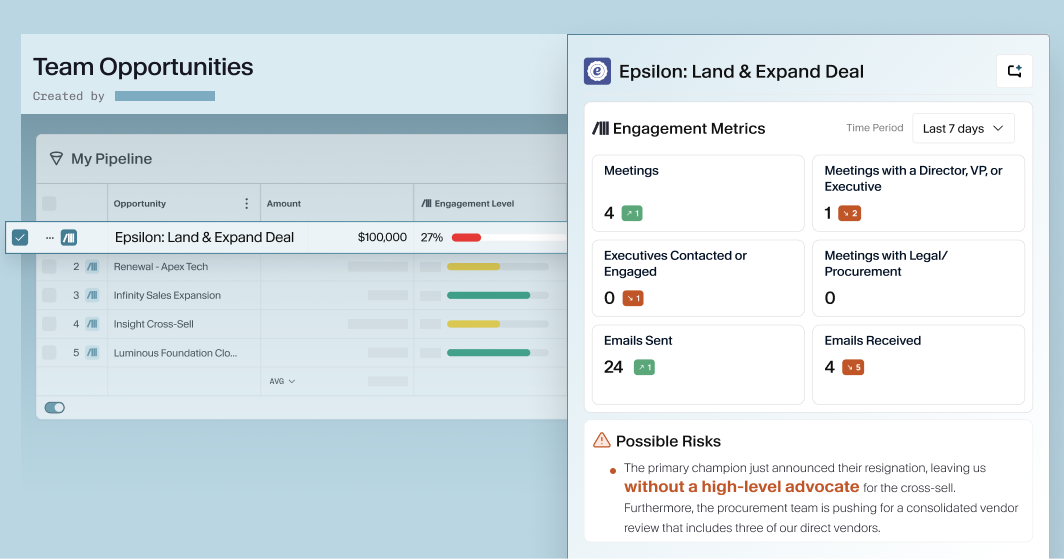Click engagement icon on Insight Cross-Sell row
The image size is (1064, 559).
click(x=92, y=324)
